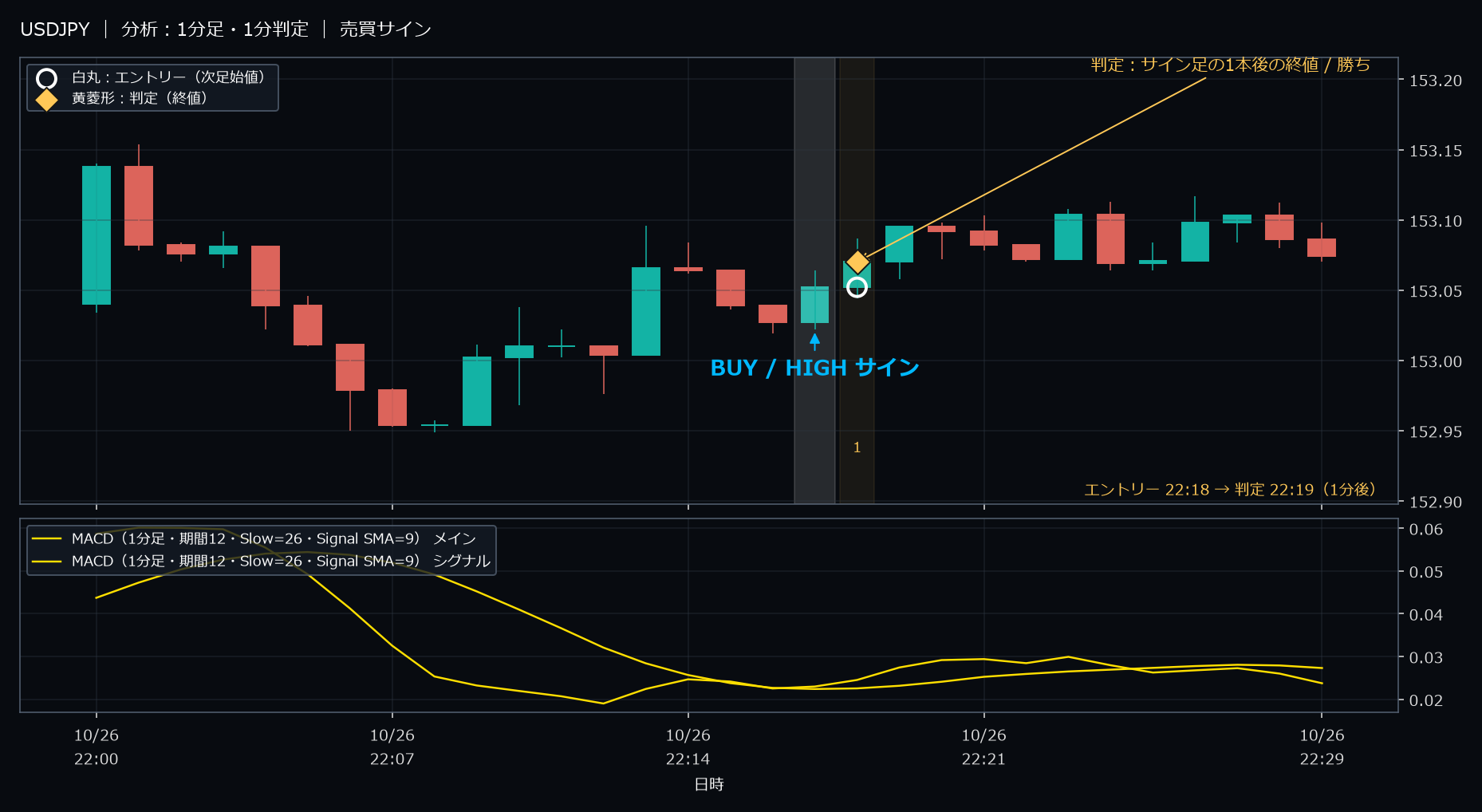Click the yellow diamond judgment marker on chart

click(857, 262)
